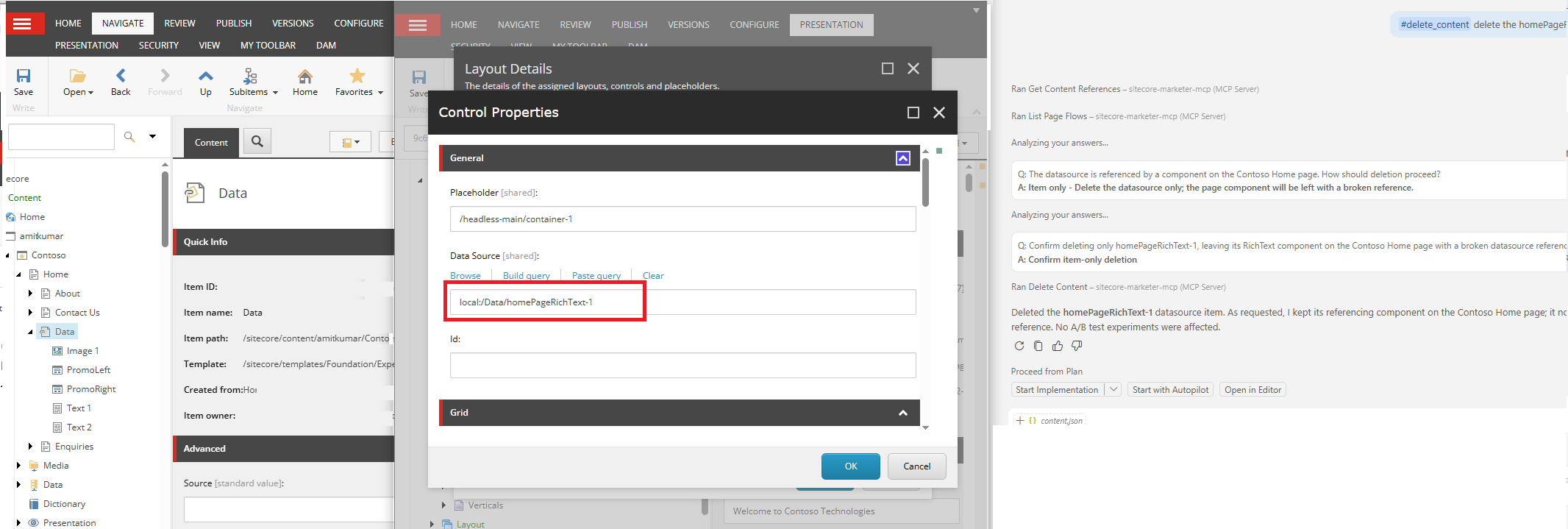Image resolution: width=1568 pixels, height=529 pixels.
Task: Click Start Implementation button
Action: click(x=1057, y=390)
